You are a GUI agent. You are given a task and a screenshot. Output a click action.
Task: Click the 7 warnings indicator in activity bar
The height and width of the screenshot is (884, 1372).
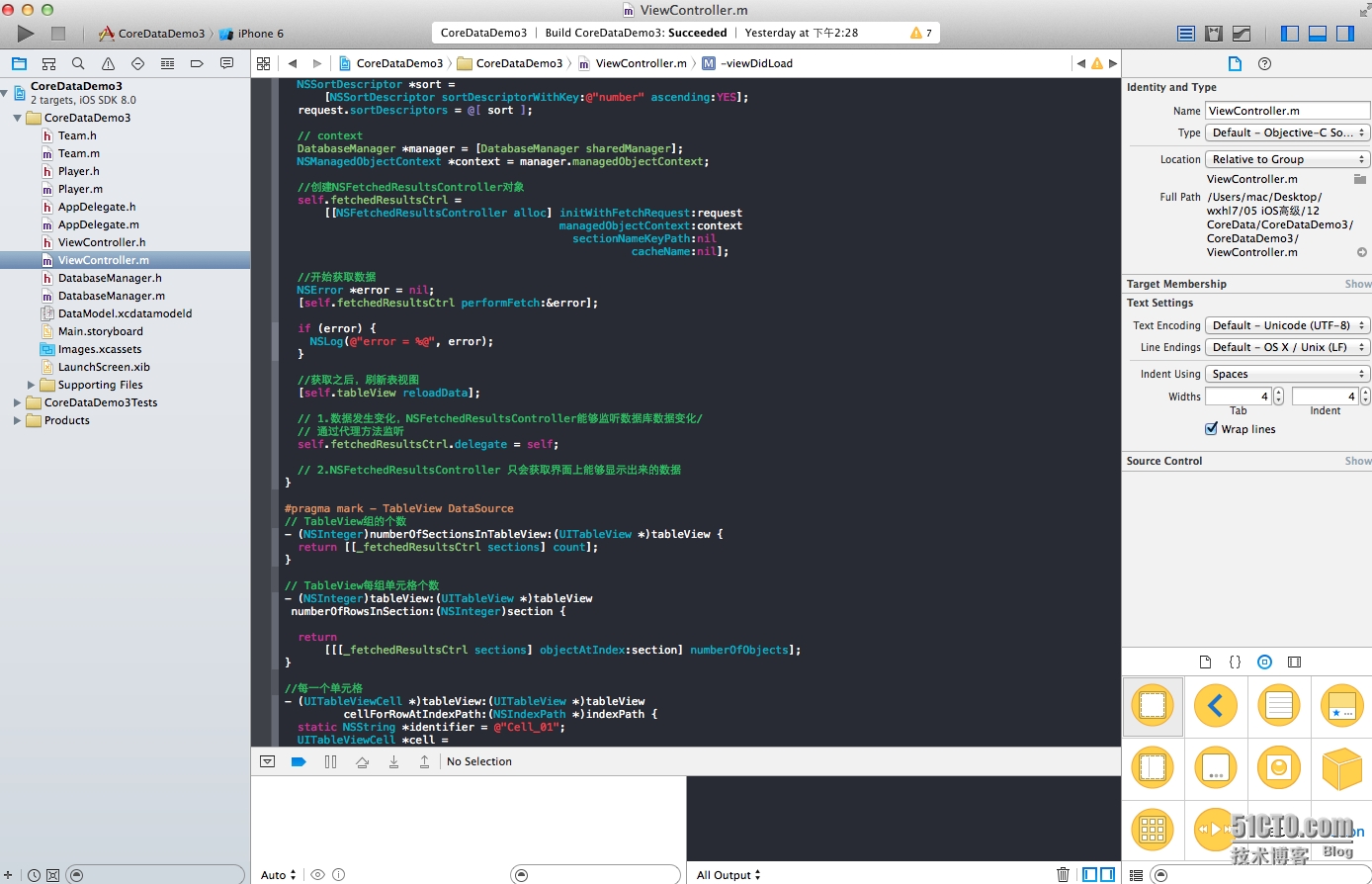[921, 33]
